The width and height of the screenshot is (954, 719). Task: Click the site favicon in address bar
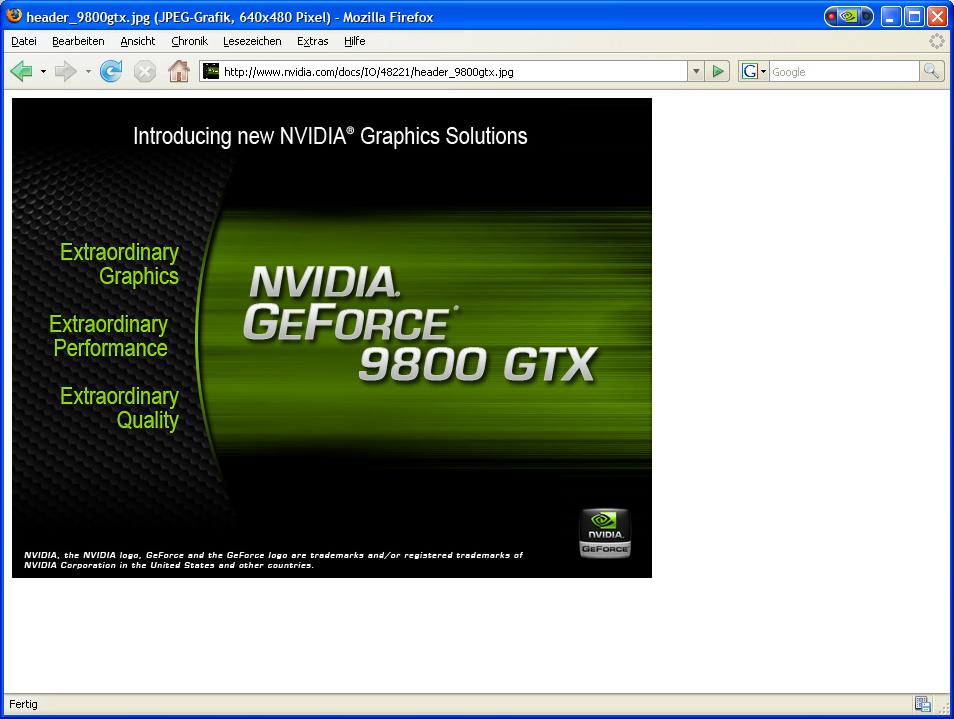(x=211, y=71)
